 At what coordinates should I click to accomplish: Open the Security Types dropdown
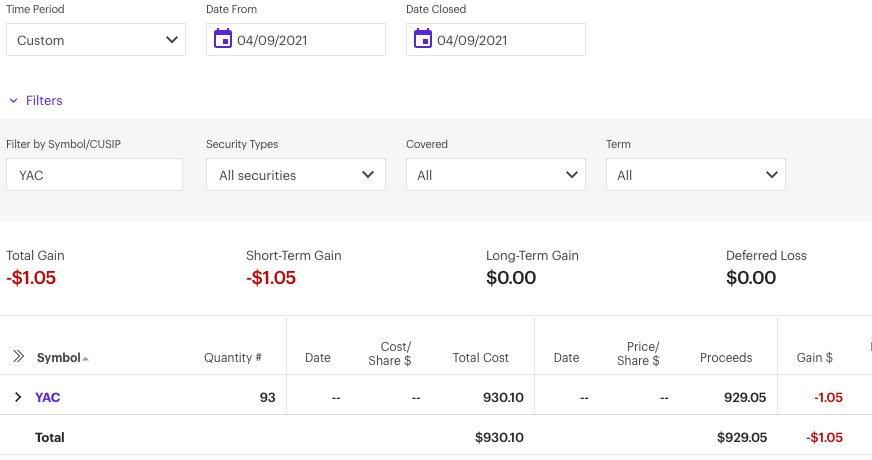coord(296,175)
